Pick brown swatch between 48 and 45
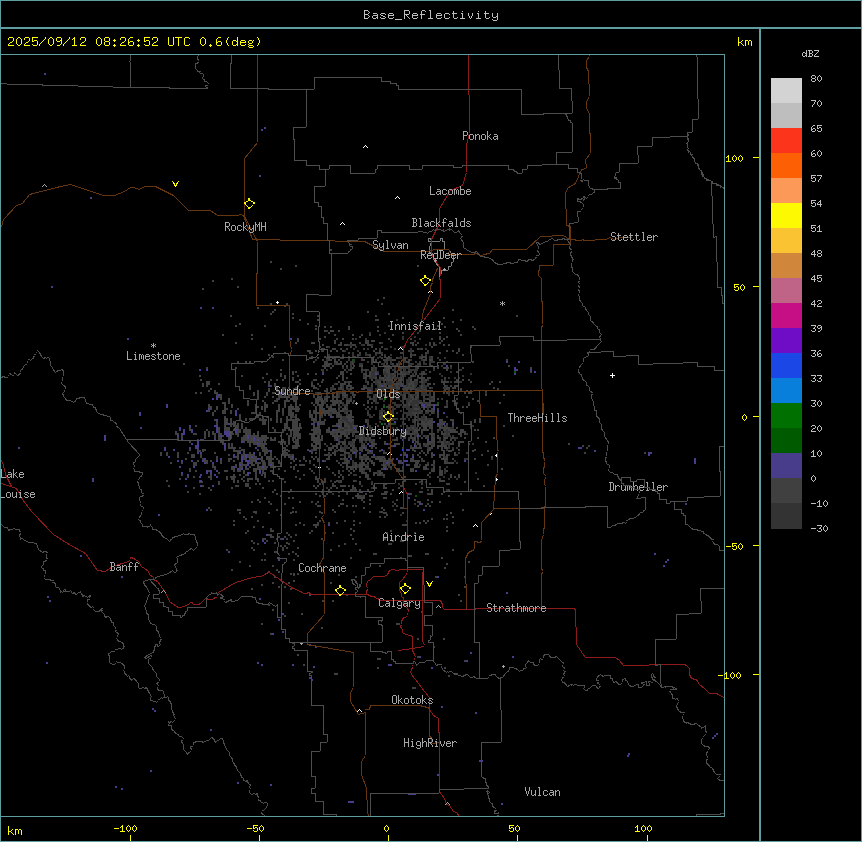Viewport: 862px width, 842px height. [x=786, y=265]
